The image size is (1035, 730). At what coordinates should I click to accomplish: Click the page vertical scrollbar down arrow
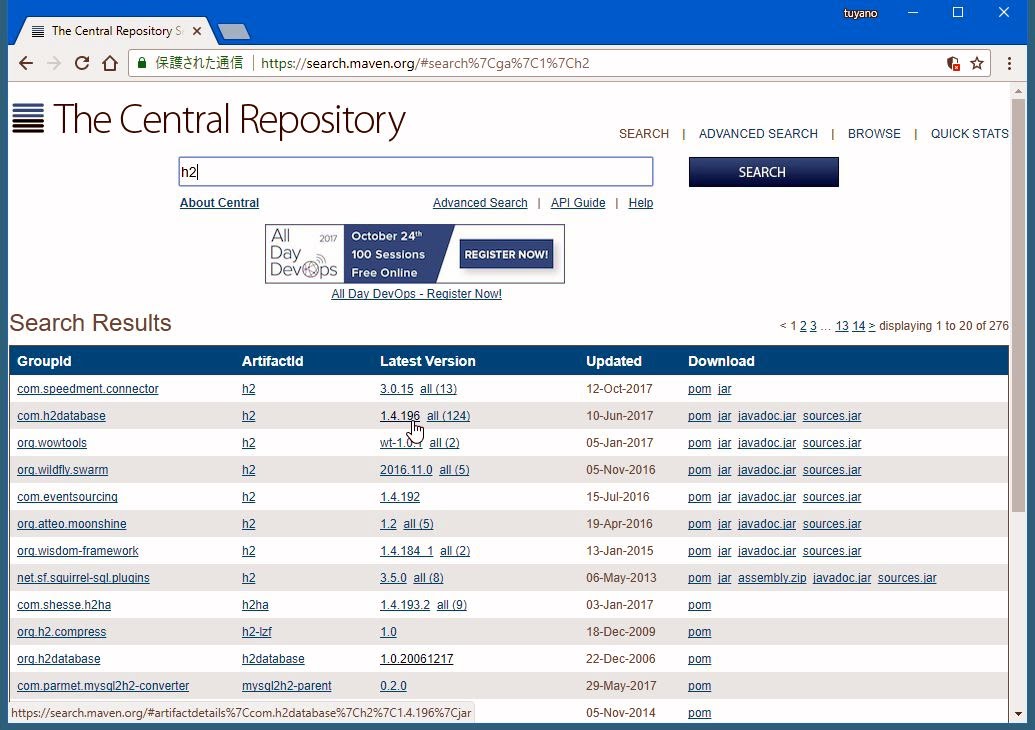click(x=1018, y=713)
